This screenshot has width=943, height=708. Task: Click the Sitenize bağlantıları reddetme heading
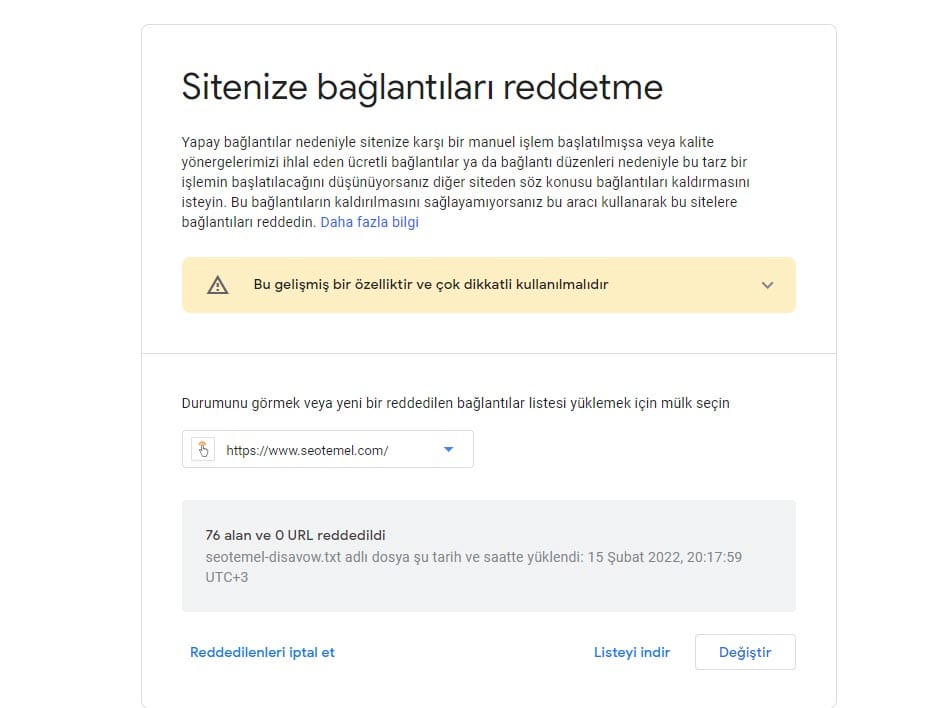[422, 87]
